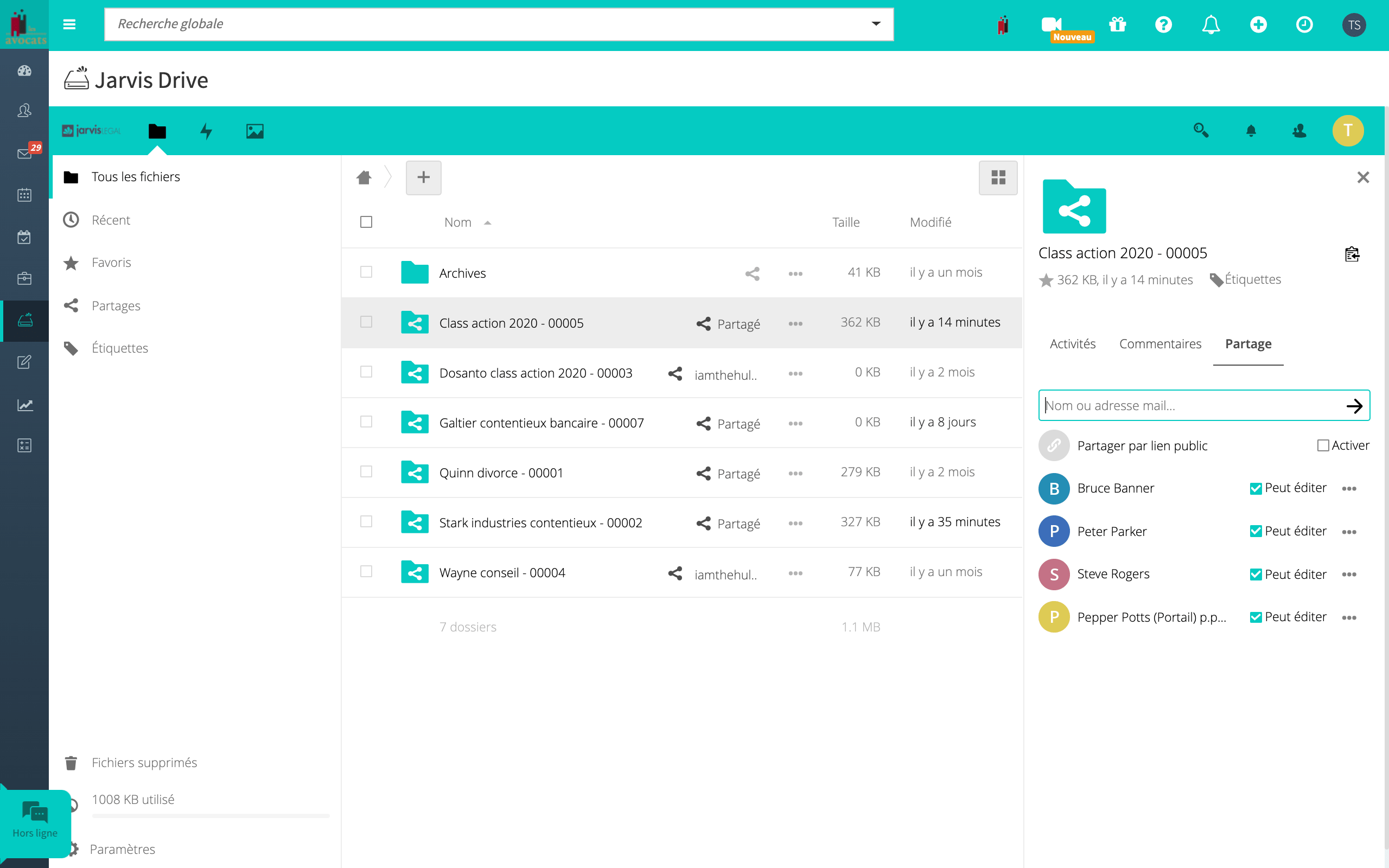Switch to the Commentaires tab in sharing panel
Image resolution: width=1389 pixels, height=868 pixels.
click(1160, 343)
